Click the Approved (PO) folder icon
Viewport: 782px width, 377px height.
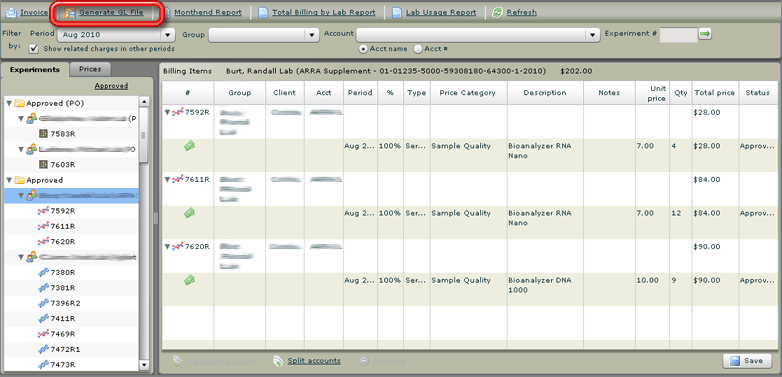19,104
